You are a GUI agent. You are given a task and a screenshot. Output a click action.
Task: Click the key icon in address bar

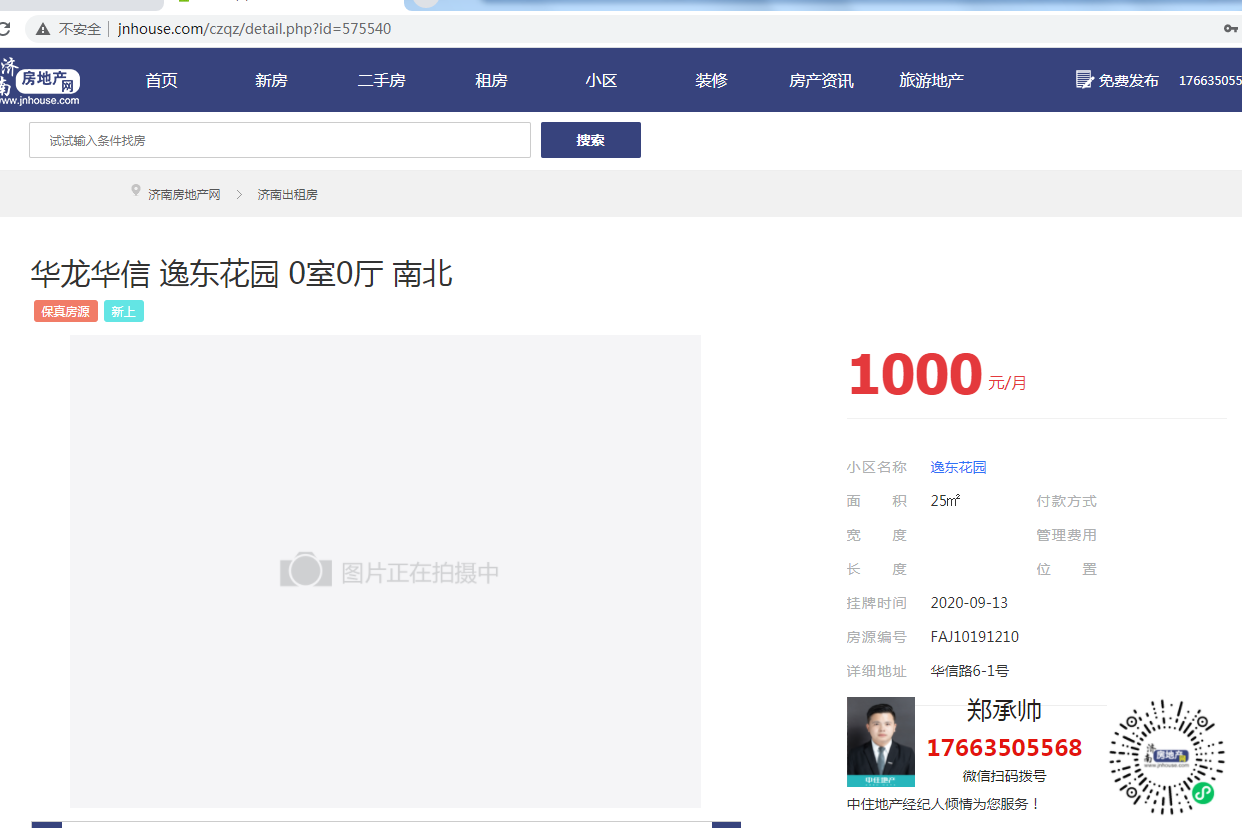click(1231, 29)
